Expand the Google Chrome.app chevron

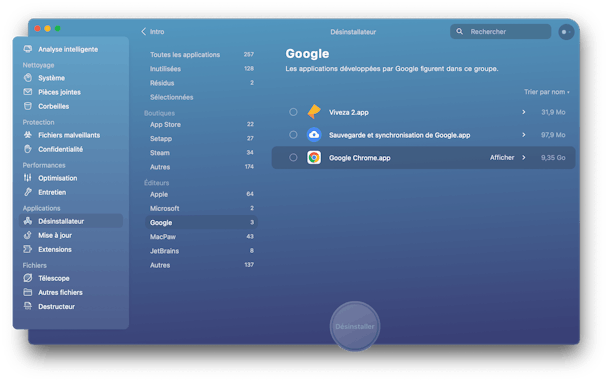[524, 157]
